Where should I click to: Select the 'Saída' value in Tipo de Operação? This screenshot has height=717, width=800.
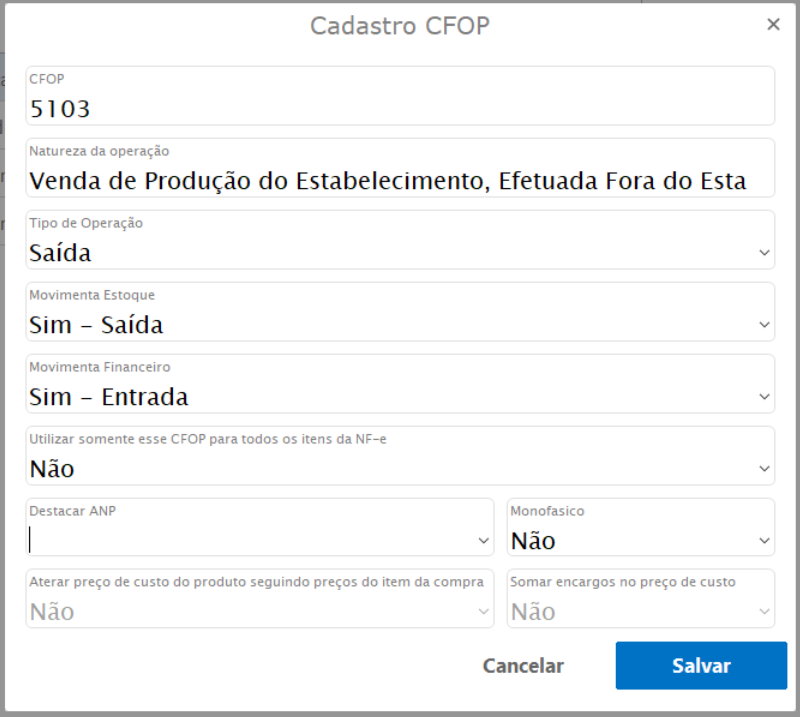coord(60,253)
